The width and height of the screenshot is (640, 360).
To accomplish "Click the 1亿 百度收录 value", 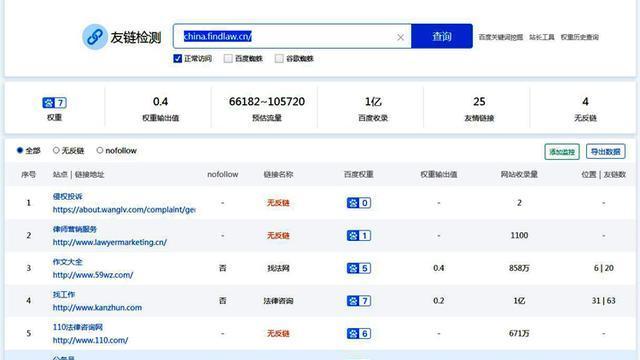I will coord(373,101).
